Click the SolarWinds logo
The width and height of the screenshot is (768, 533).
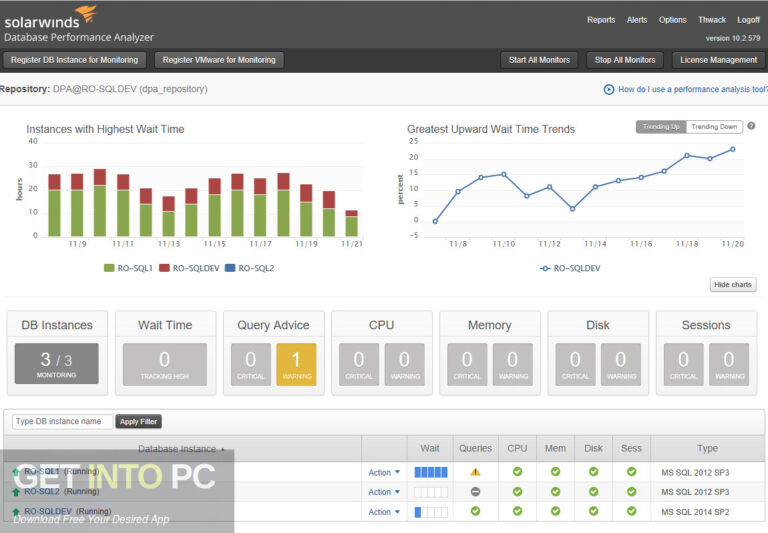(50, 17)
